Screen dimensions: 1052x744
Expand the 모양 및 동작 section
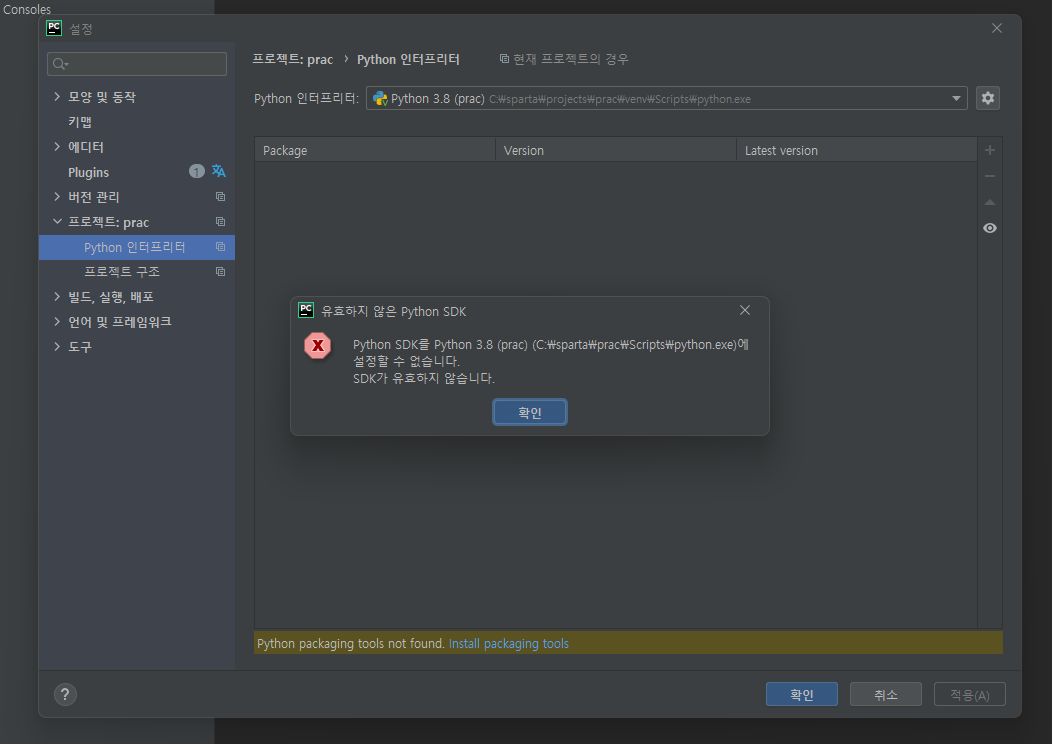(57, 97)
